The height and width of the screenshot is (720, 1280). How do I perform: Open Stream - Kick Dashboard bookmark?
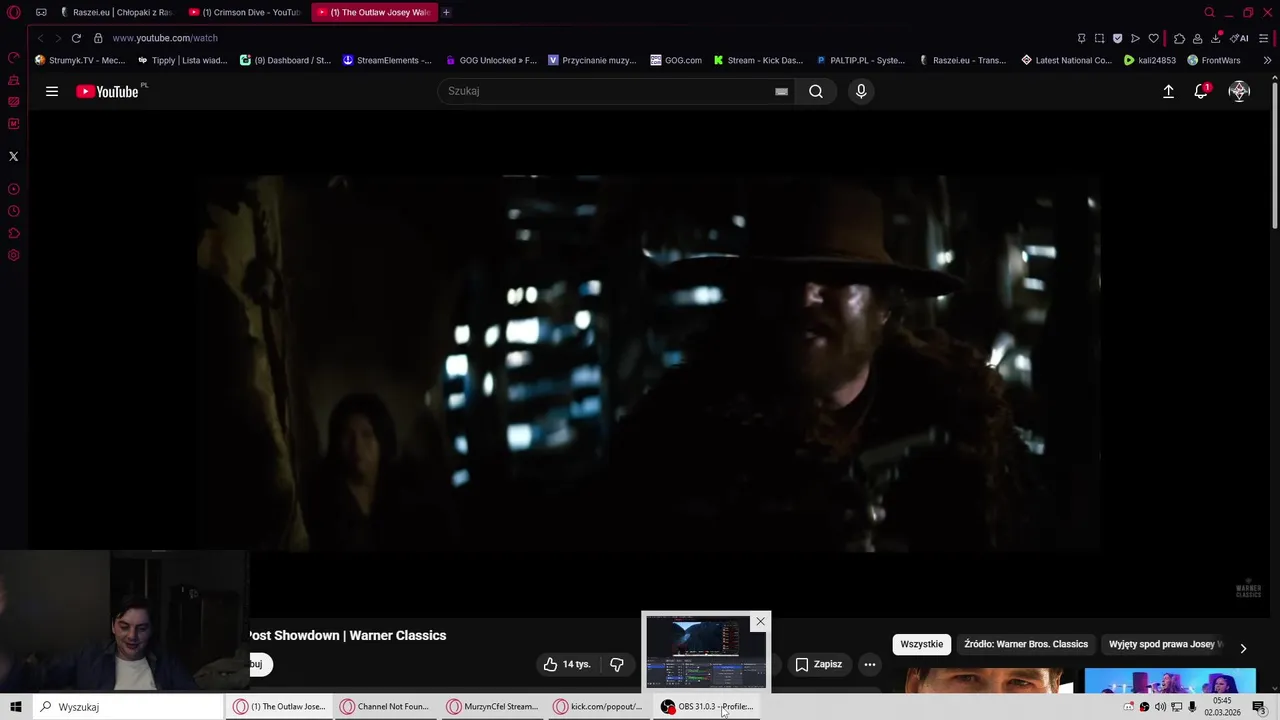758,60
